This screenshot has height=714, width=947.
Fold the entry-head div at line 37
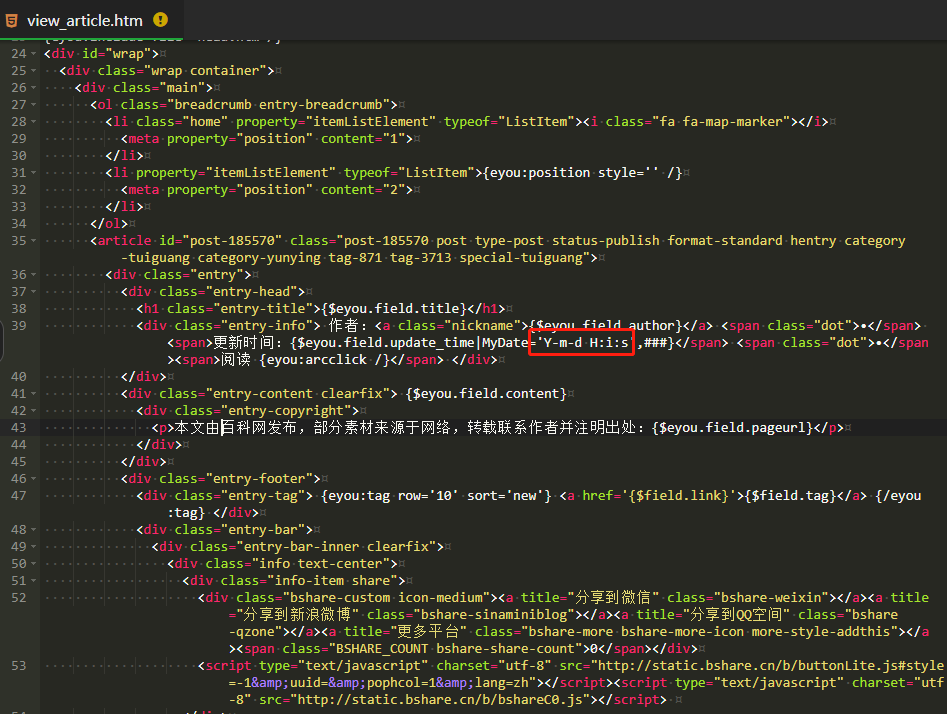(35, 291)
